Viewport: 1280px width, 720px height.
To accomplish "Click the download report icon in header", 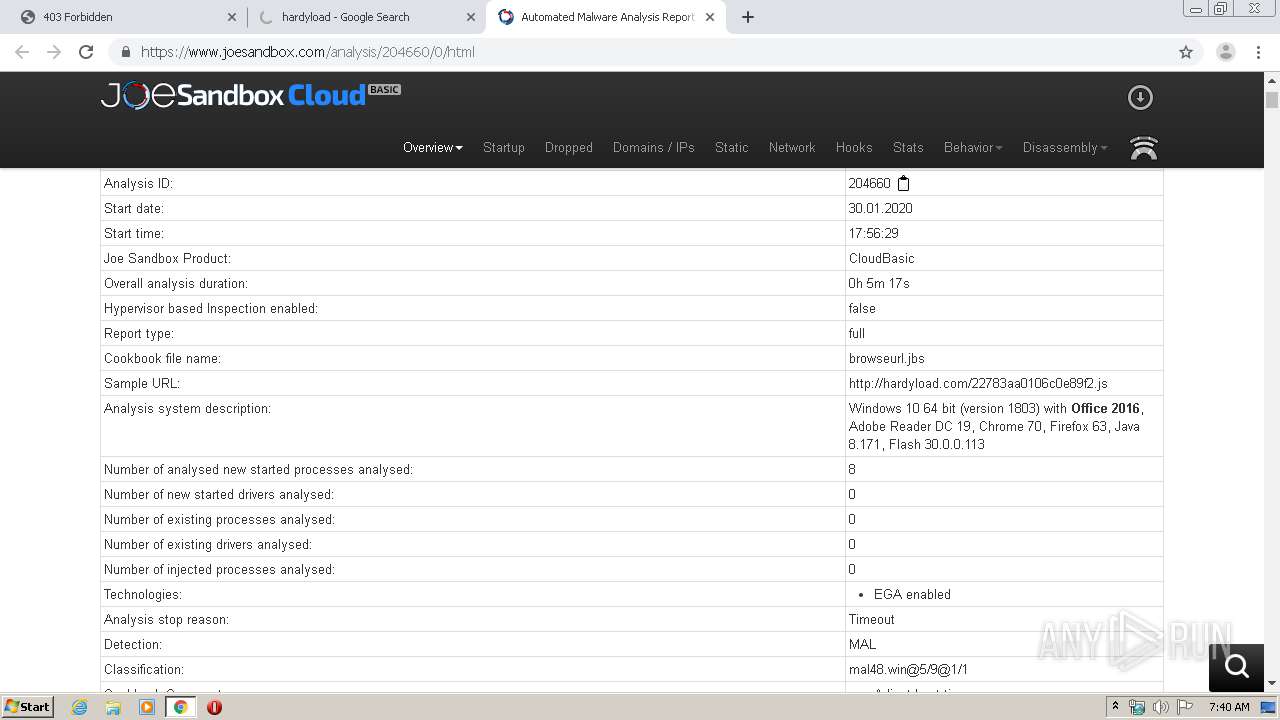I will 1140,97.
